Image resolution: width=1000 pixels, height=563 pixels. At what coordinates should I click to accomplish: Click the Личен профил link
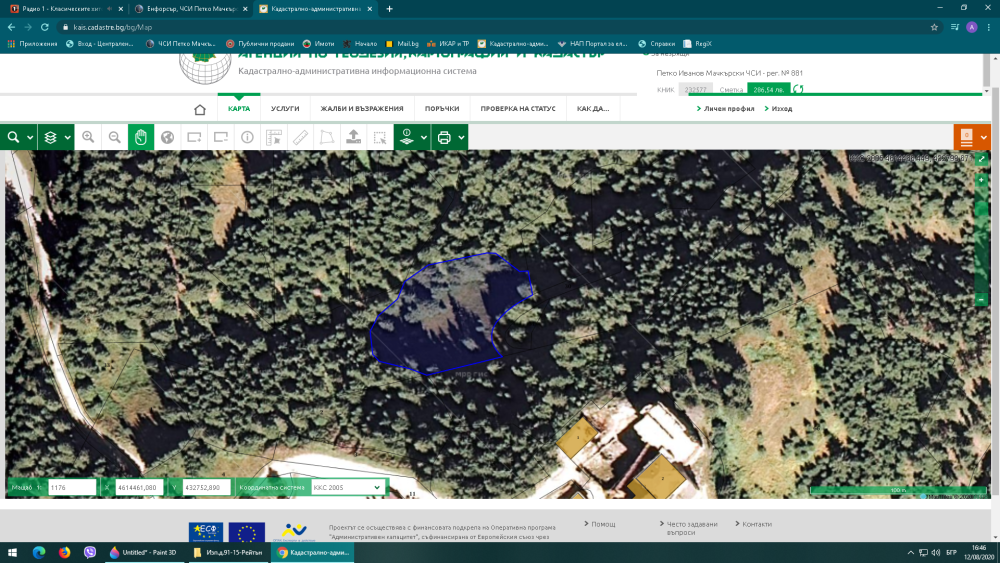728,108
